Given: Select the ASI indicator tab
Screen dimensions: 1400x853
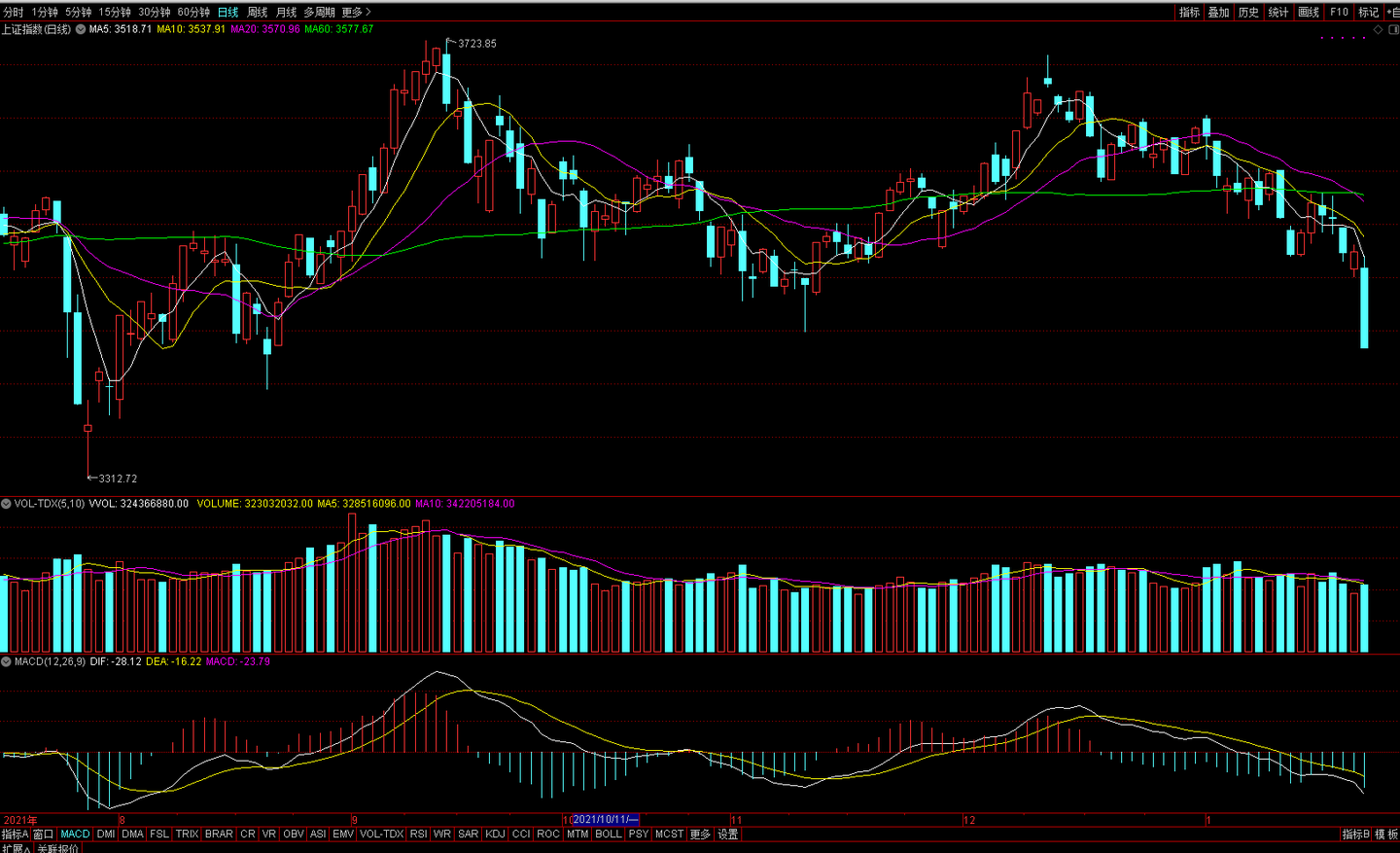Looking at the screenshot, I should 318,835.
